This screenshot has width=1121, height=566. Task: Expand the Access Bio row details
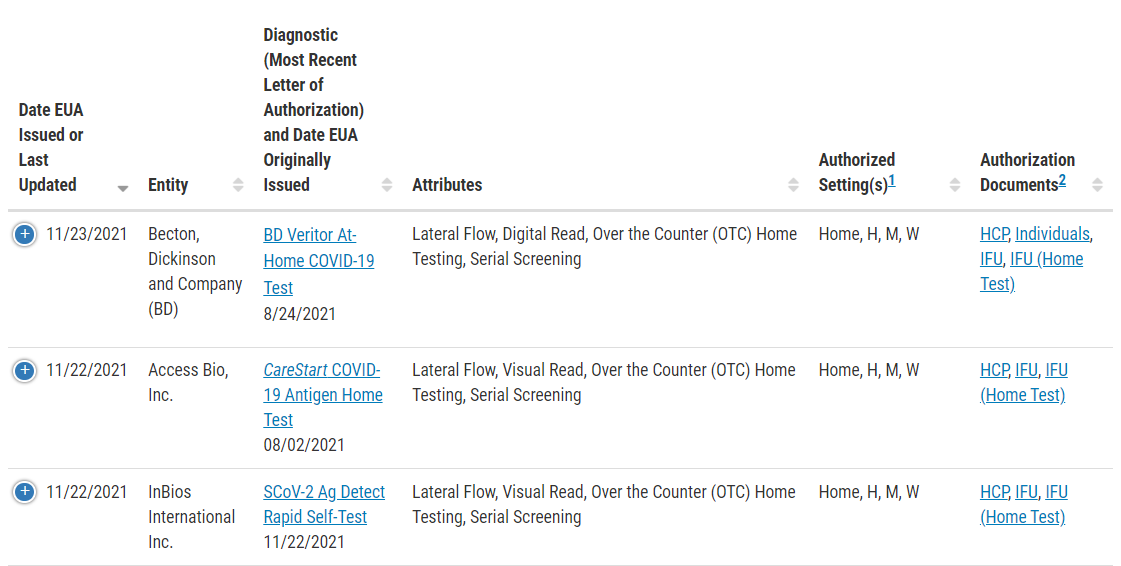(24, 370)
